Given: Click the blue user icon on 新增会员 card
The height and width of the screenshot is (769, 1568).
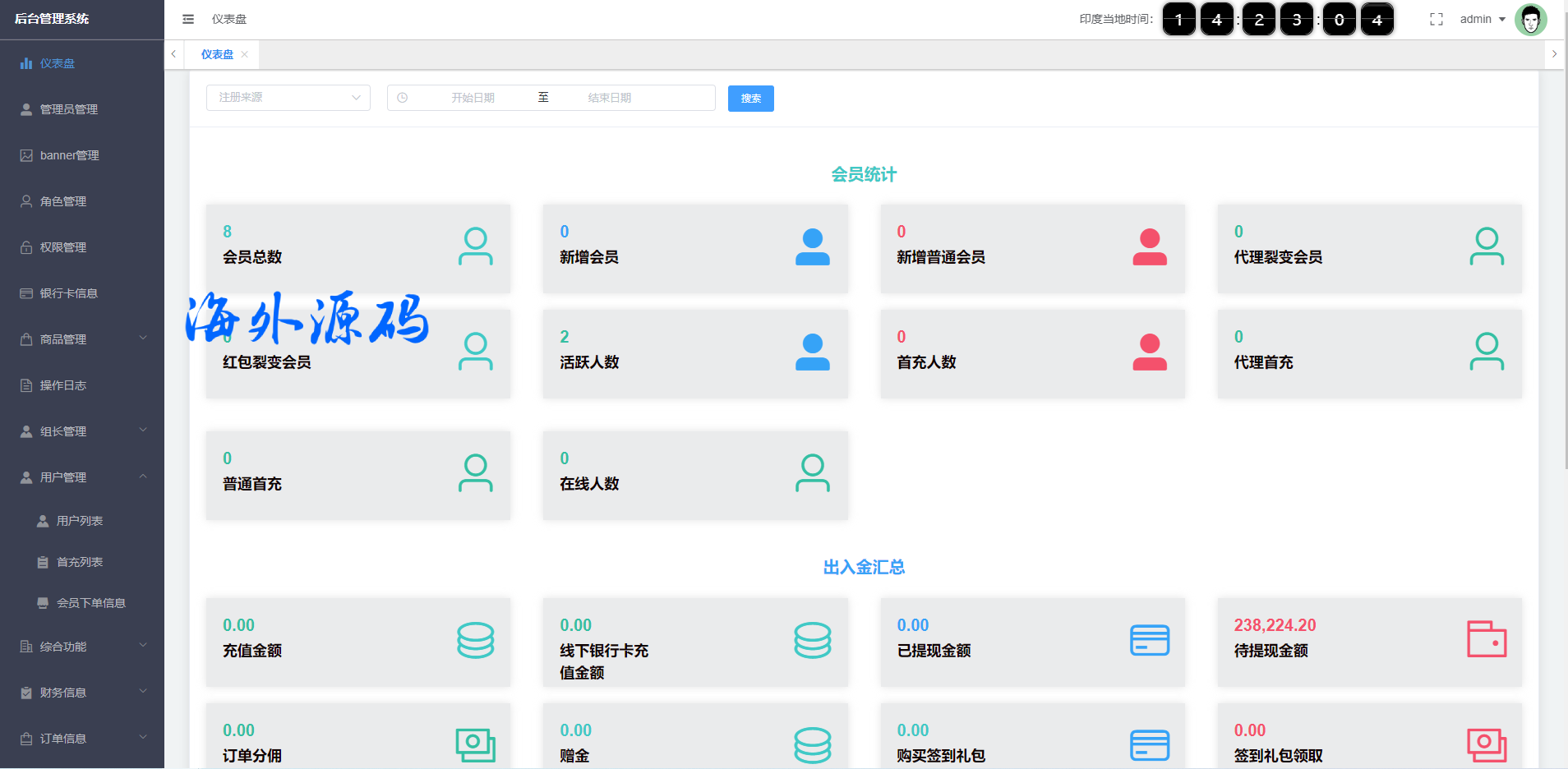Looking at the screenshot, I should pos(812,246).
